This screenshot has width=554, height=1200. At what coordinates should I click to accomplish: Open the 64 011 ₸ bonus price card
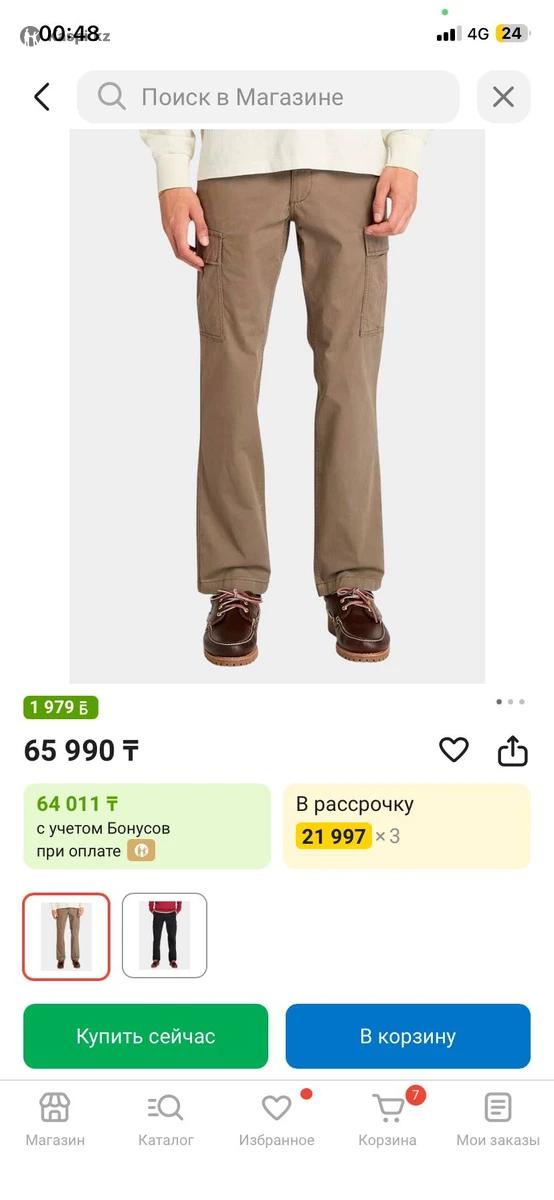(x=147, y=826)
